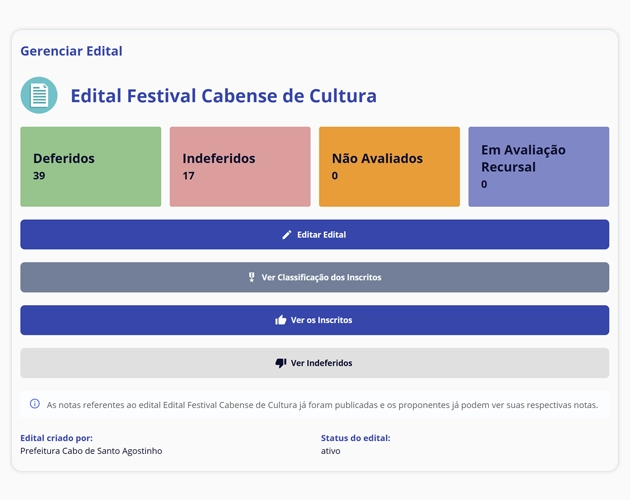Select the Em Avaliação Recursal card

click(x=538, y=167)
